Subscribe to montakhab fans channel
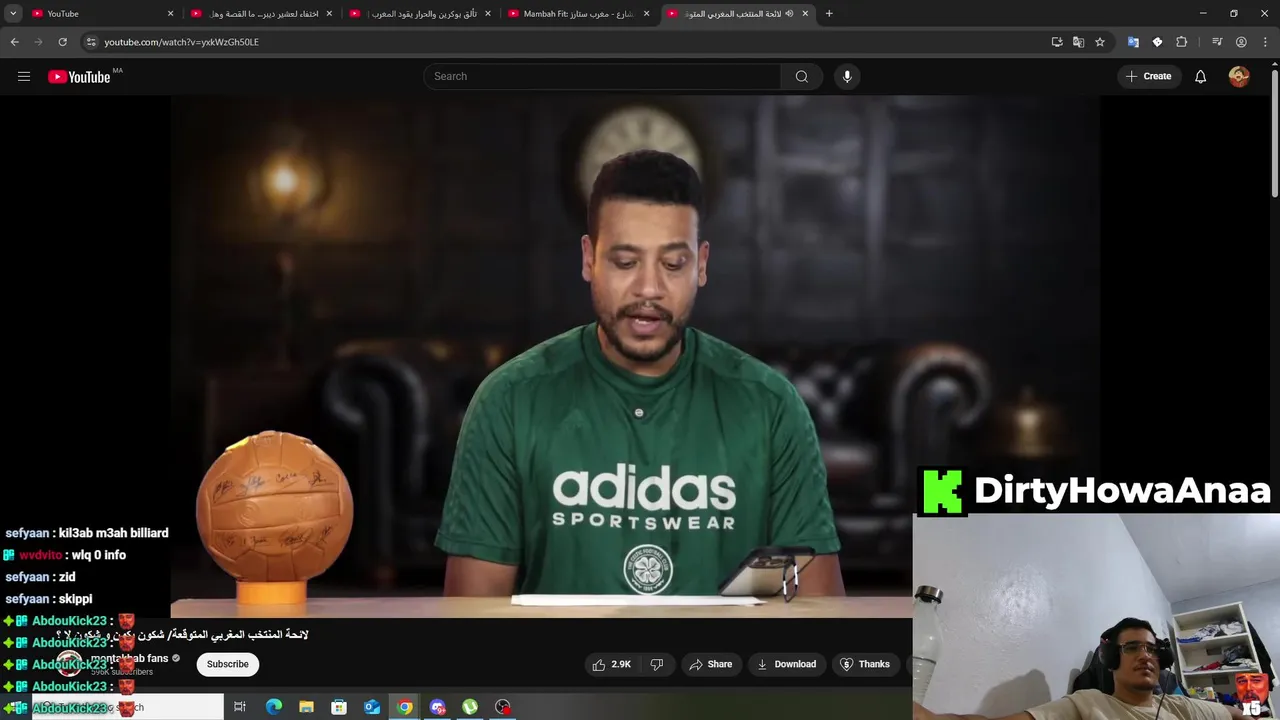1280x720 pixels. point(228,664)
